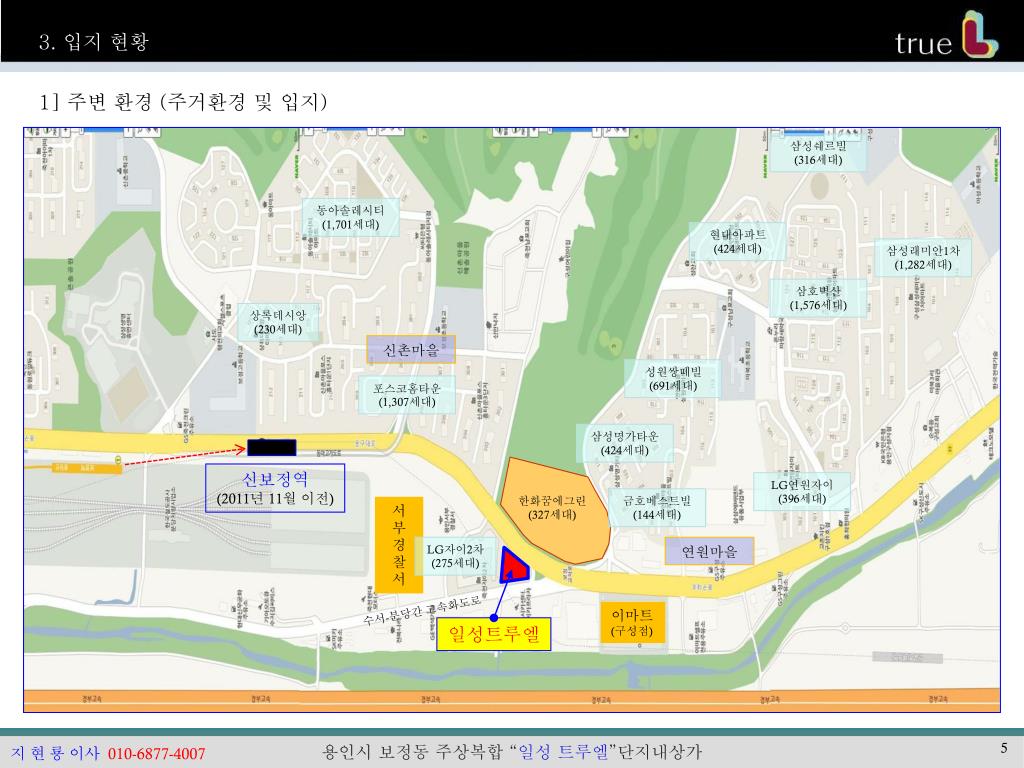Click the orange 서부경찰서 label

398,545
